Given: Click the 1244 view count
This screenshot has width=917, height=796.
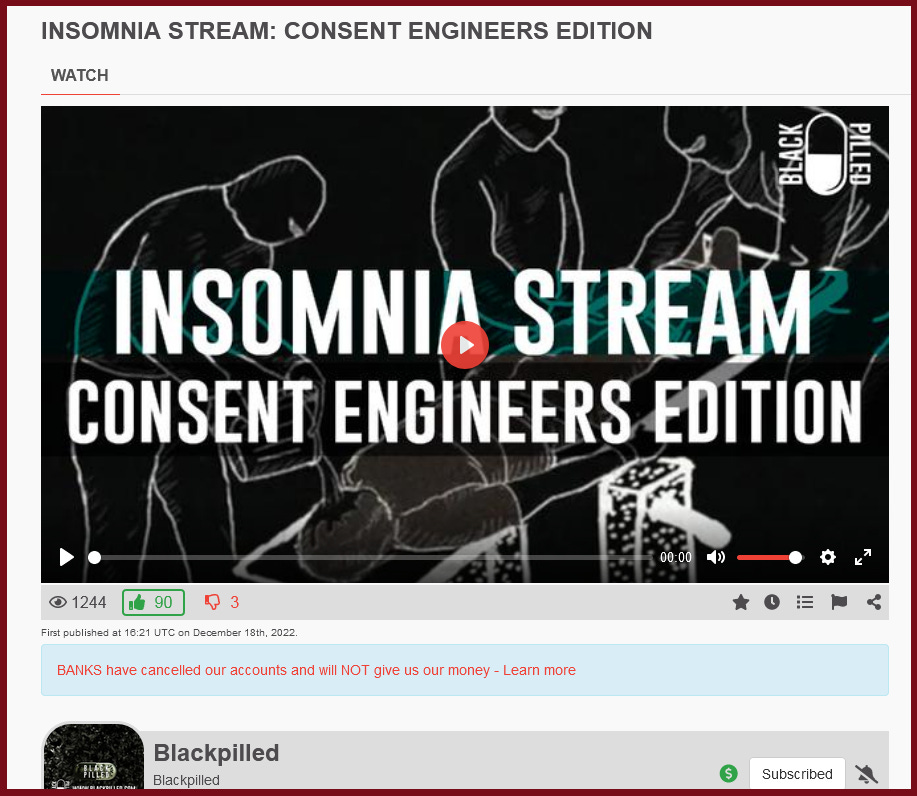Looking at the screenshot, I should click(78, 602).
